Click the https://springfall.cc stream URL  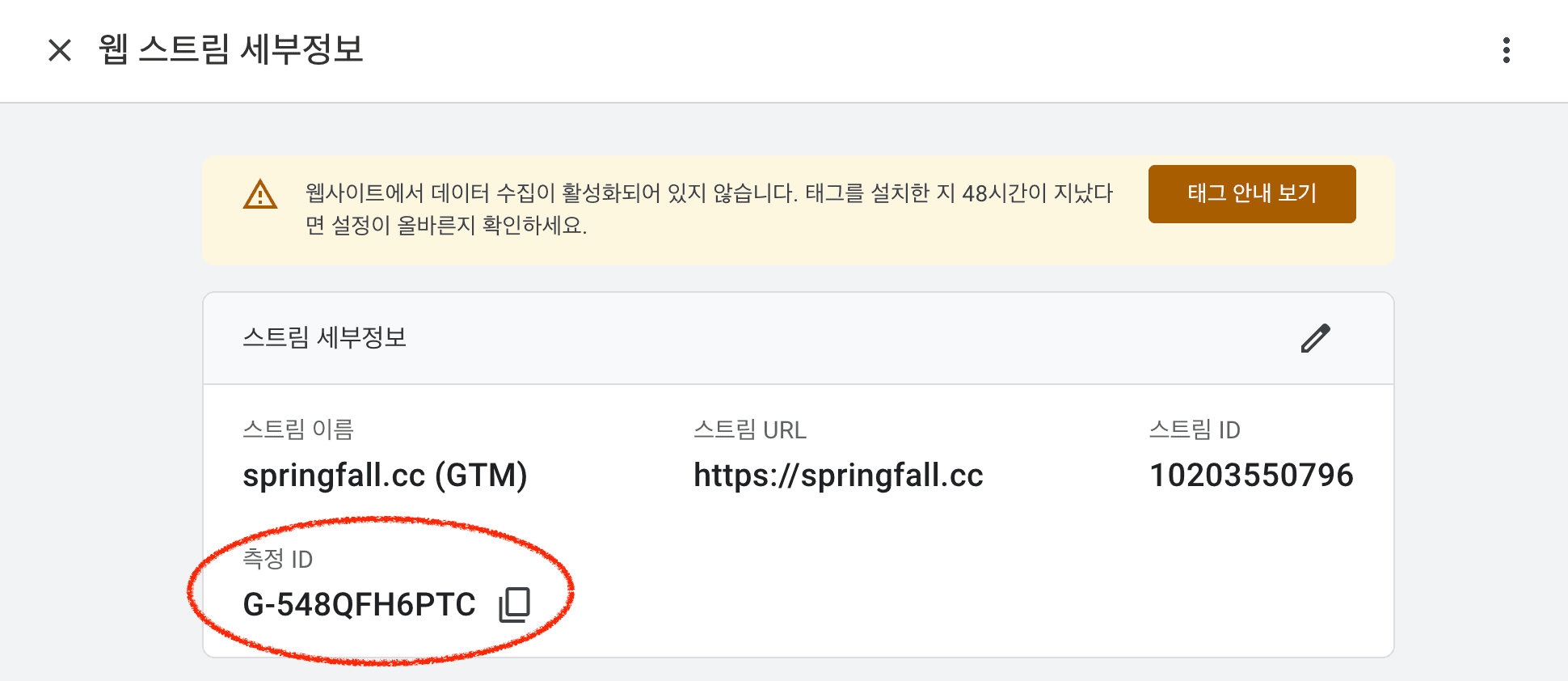point(838,476)
